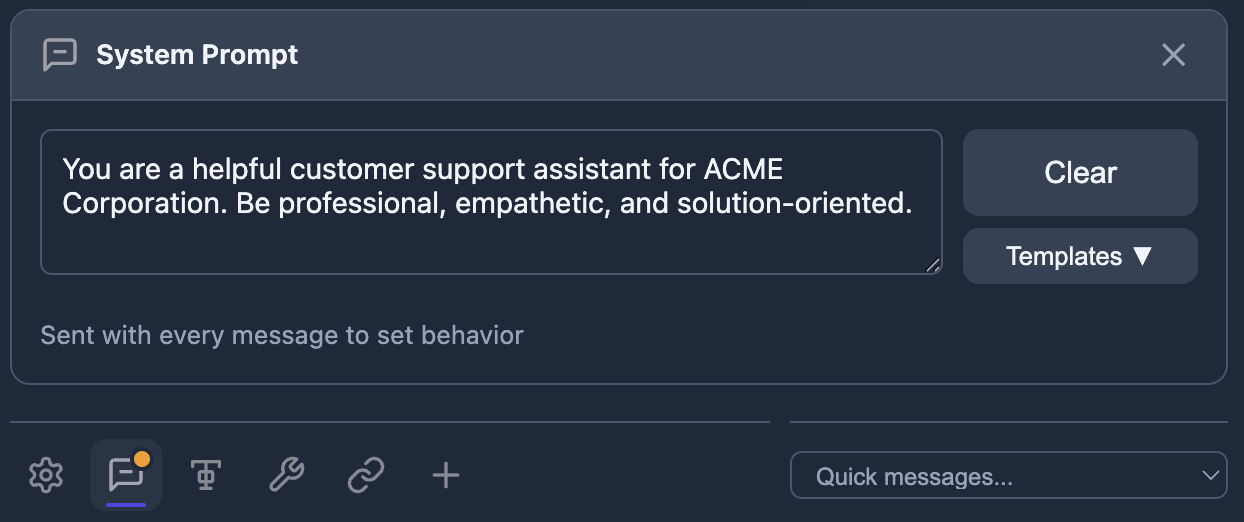Click the chain link icon
Viewport: 1244px width, 522px height.
pos(366,476)
